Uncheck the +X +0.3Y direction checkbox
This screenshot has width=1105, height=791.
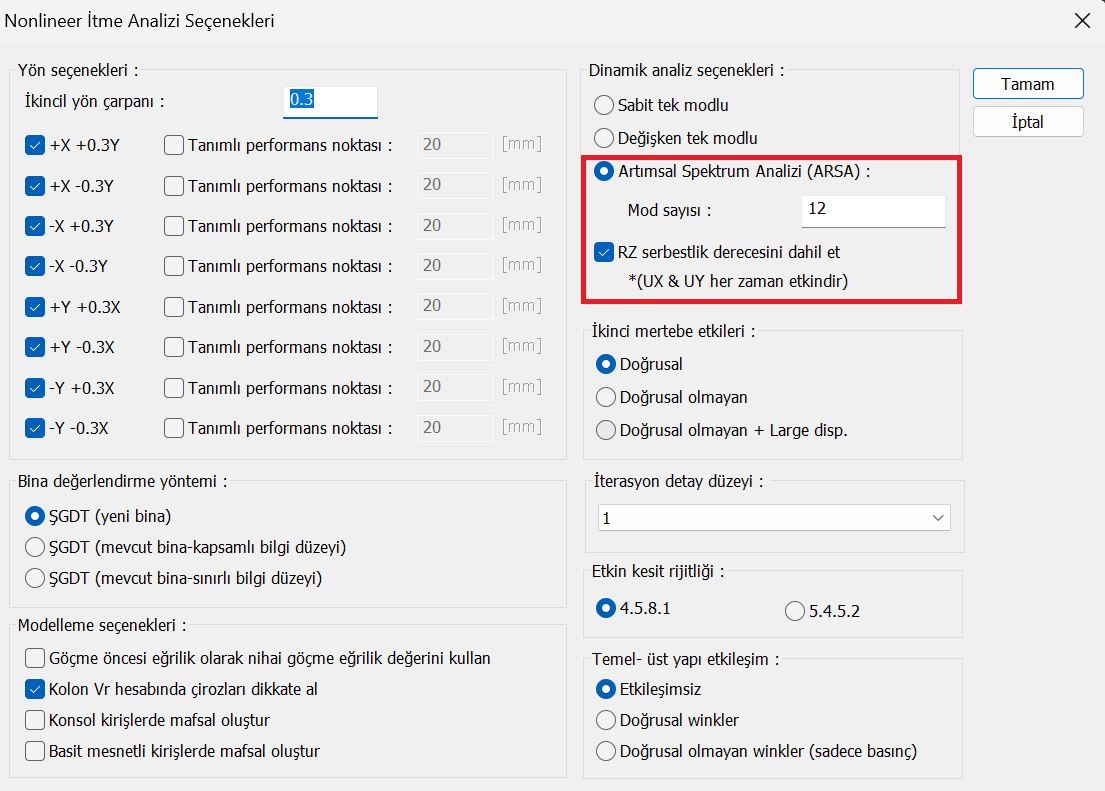pyautogui.click(x=35, y=145)
